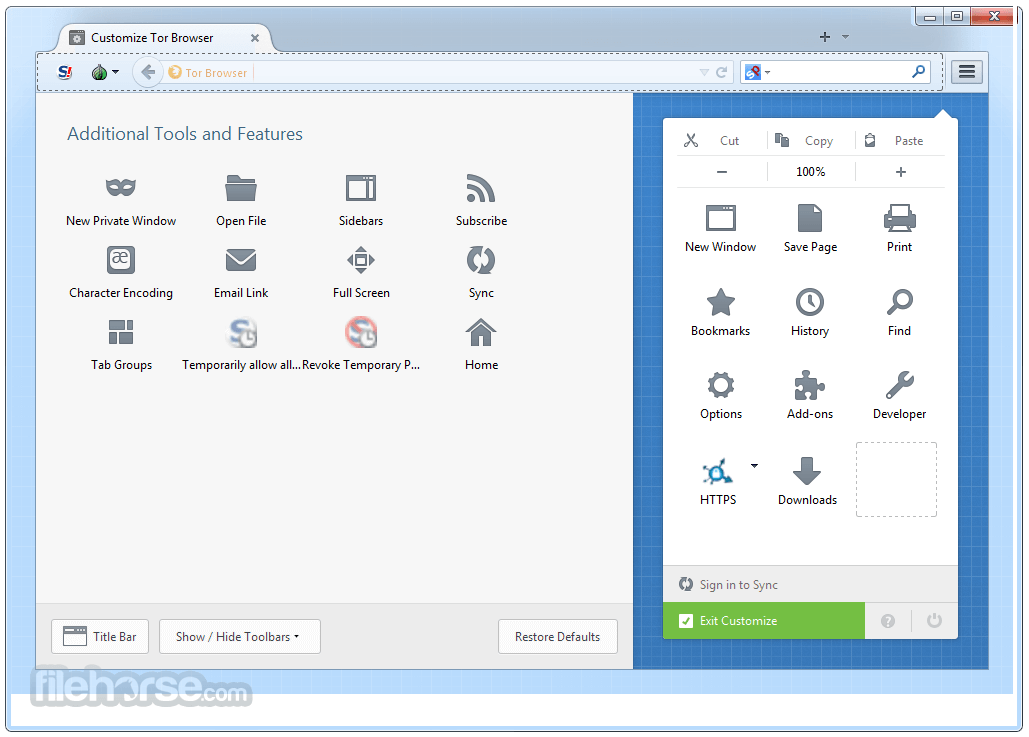The height and width of the screenshot is (737, 1029).
Task: Click the Revoke Temporary Permissions icon
Action: click(361, 332)
